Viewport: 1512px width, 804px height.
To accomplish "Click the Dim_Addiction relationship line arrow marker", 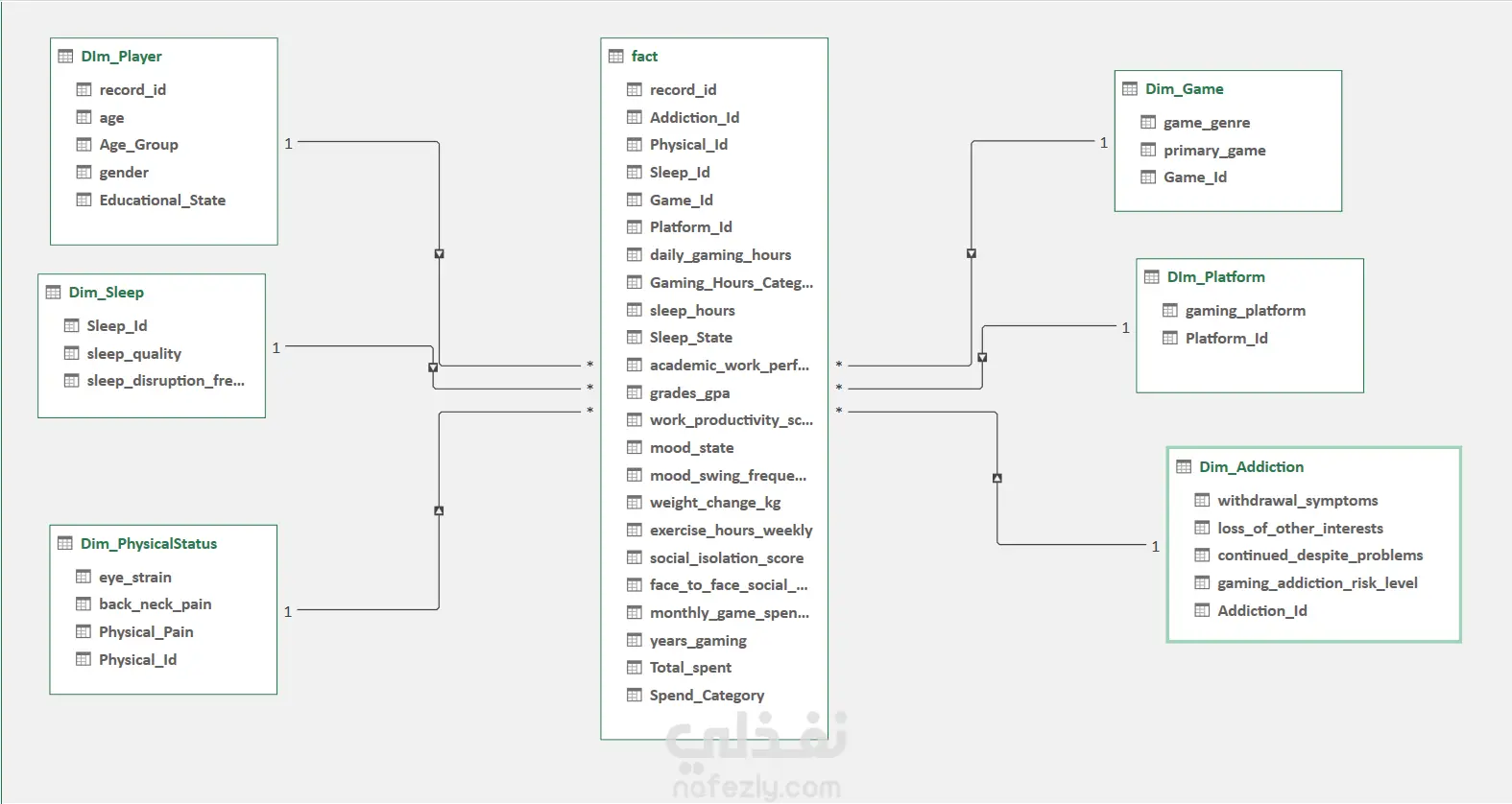I will click(997, 478).
